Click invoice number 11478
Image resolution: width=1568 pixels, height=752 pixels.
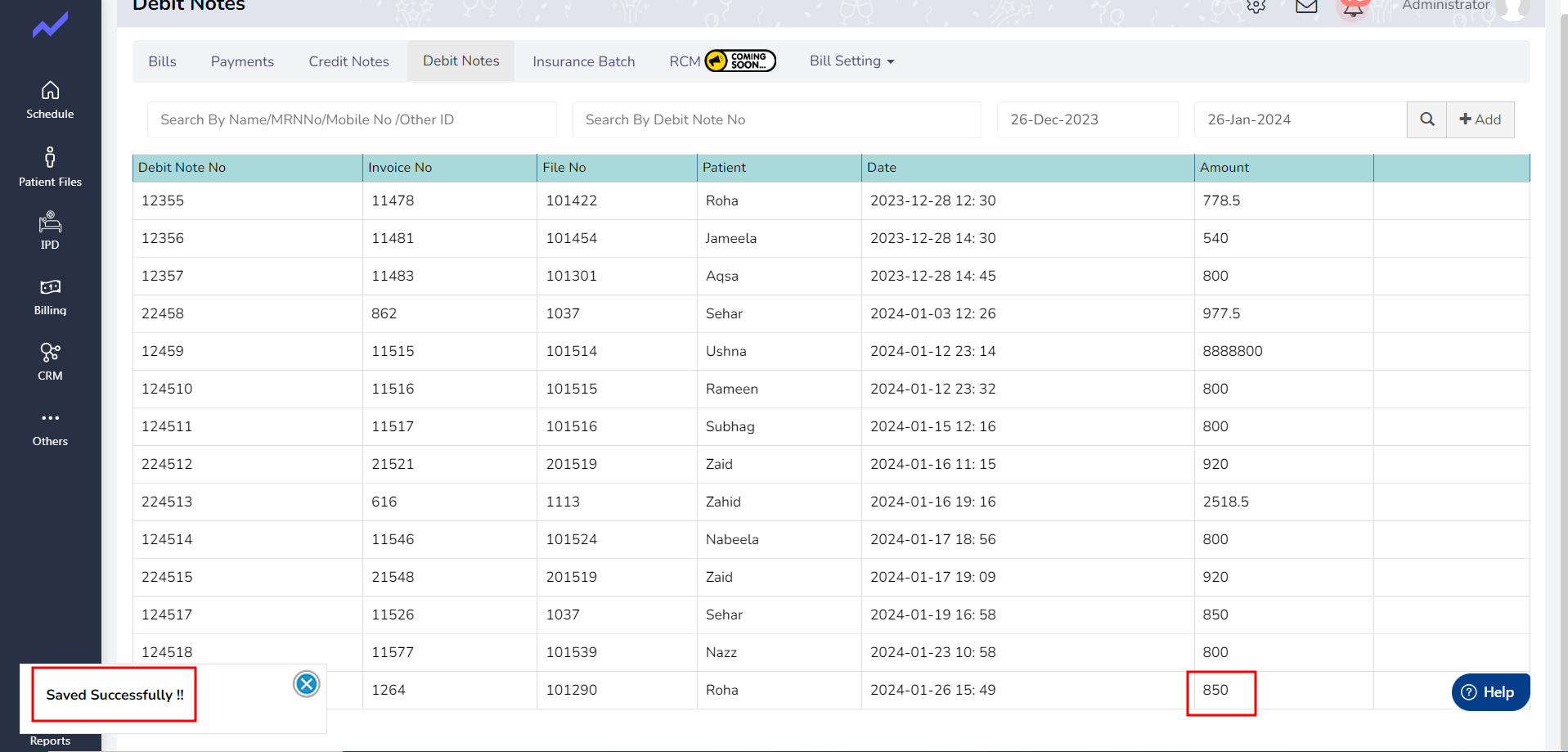click(393, 200)
